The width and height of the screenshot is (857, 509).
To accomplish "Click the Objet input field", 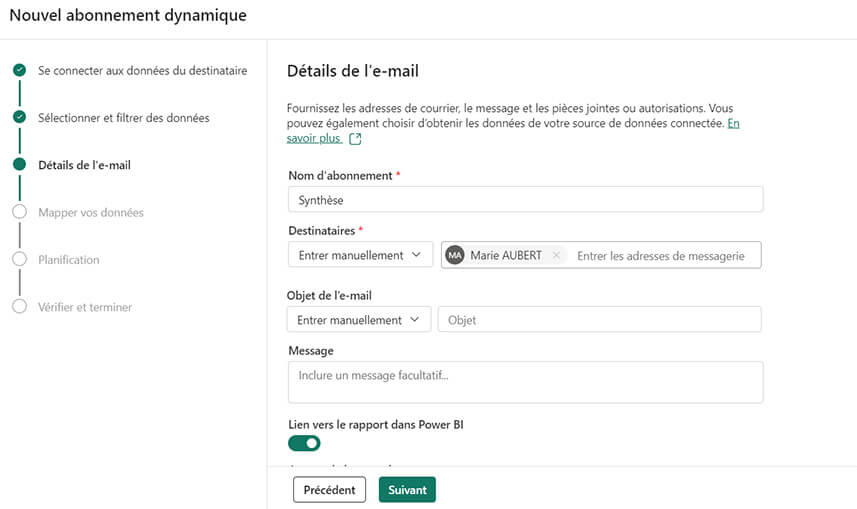I will [x=600, y=319].
